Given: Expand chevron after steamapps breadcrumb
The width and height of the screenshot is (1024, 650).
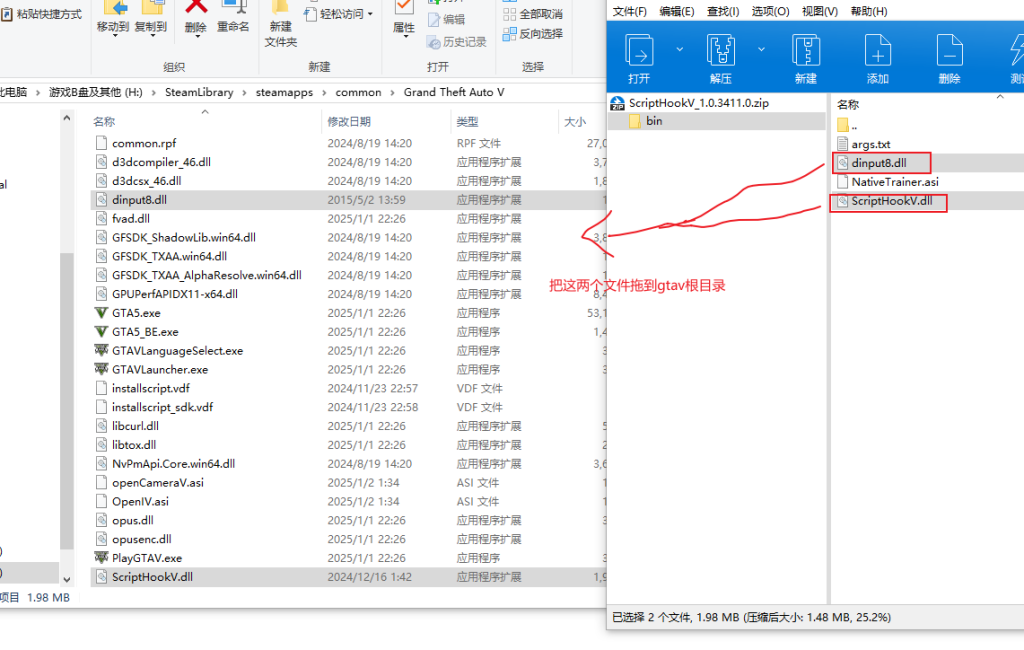Looking at the screenshot, I should click(x=324, y=93).
